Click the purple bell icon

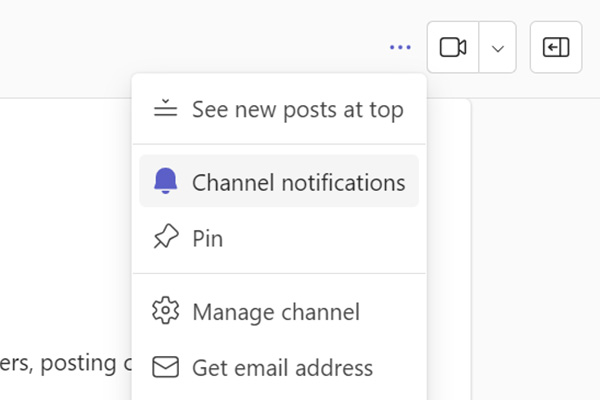click(165, 182)
